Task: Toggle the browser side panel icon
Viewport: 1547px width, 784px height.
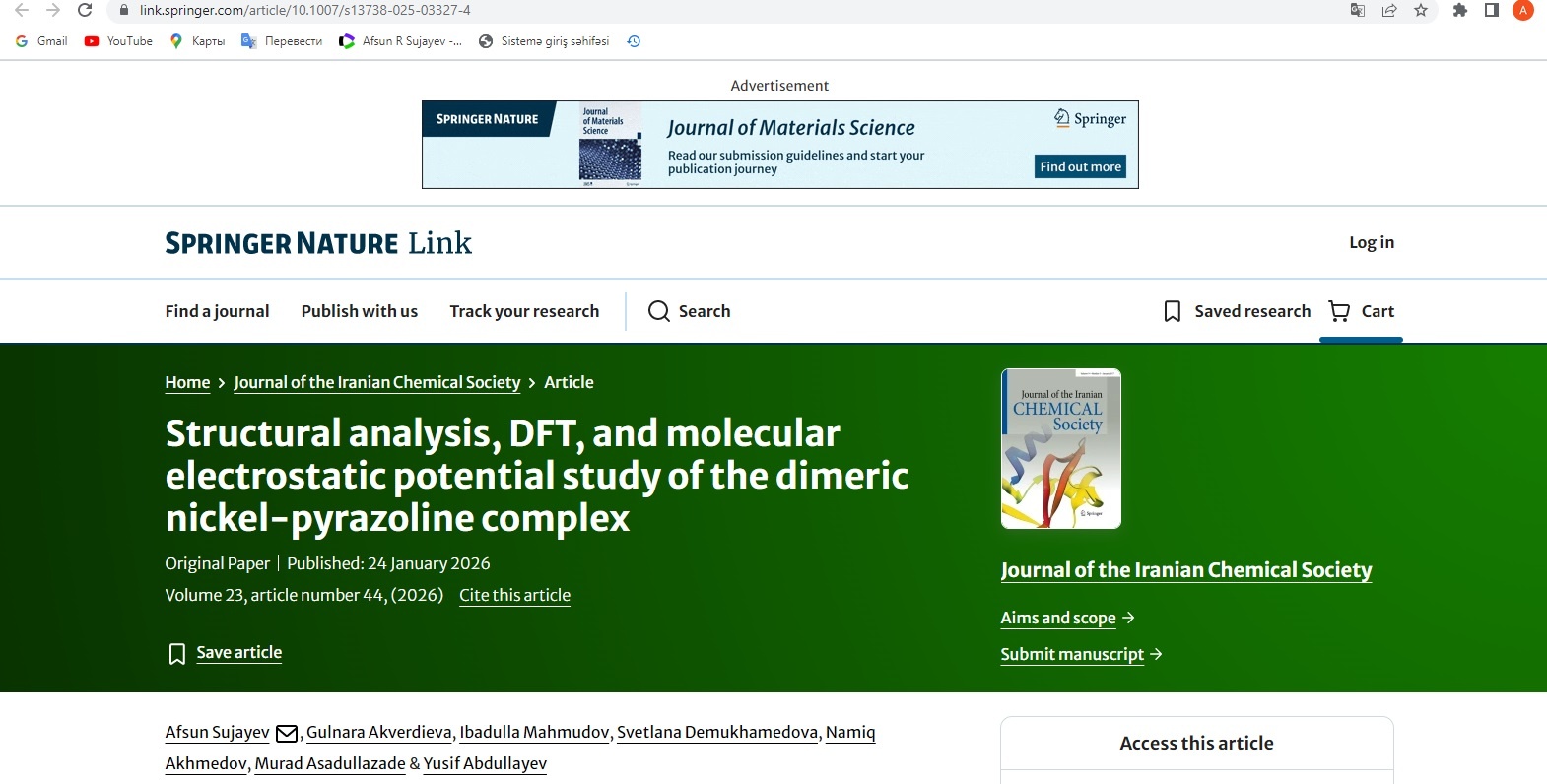Action: tap(1491, 10)
